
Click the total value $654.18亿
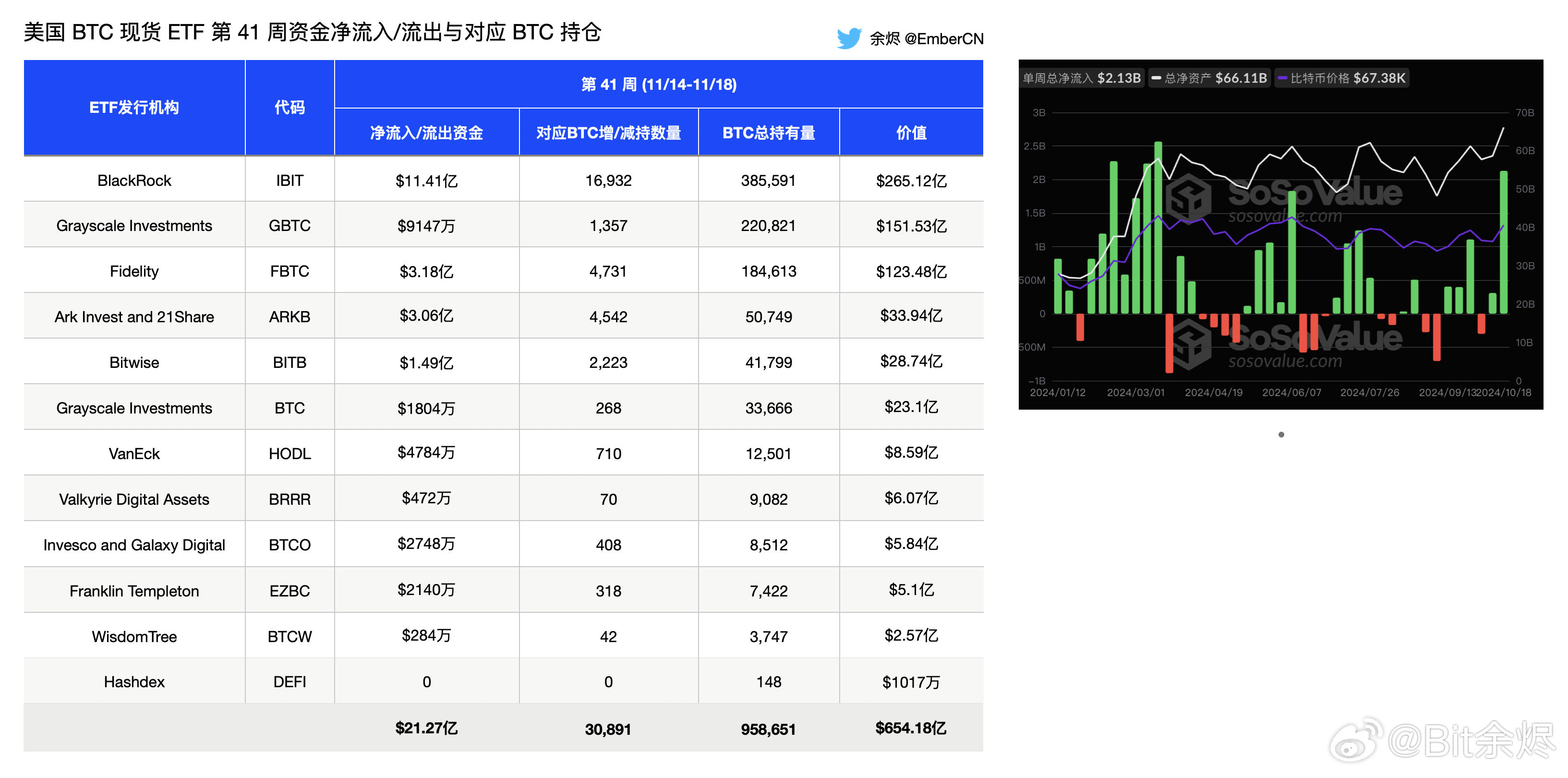tap(911, 729)
